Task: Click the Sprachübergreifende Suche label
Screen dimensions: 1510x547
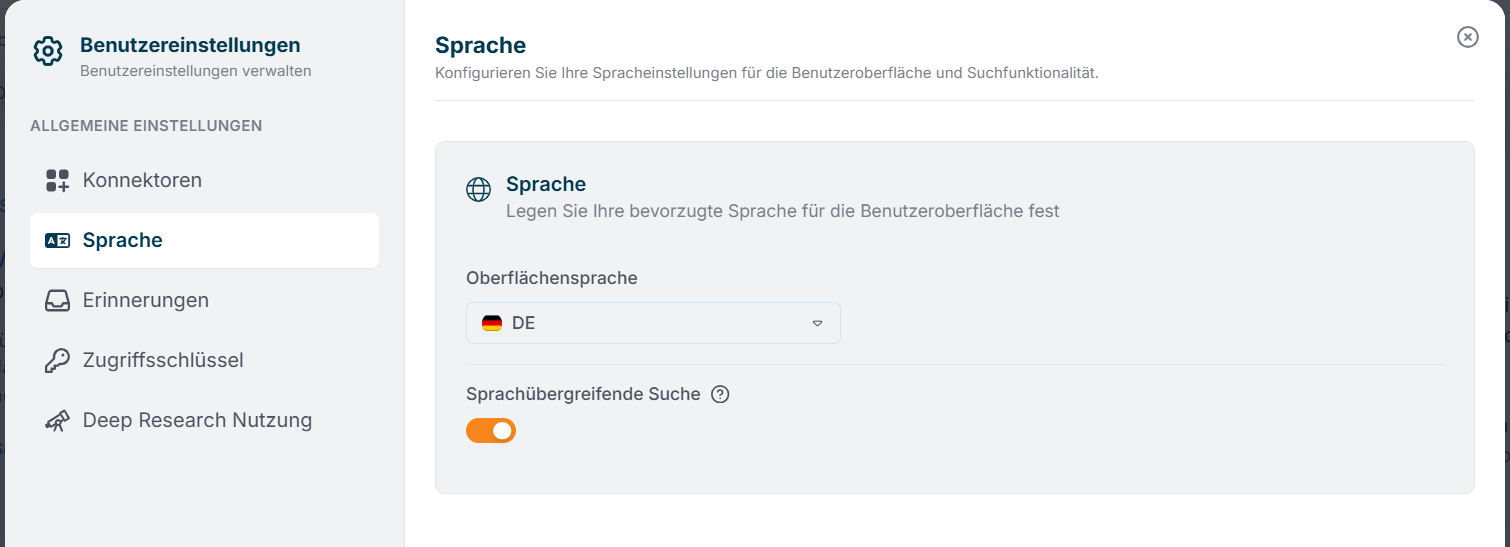Action: 583,394
